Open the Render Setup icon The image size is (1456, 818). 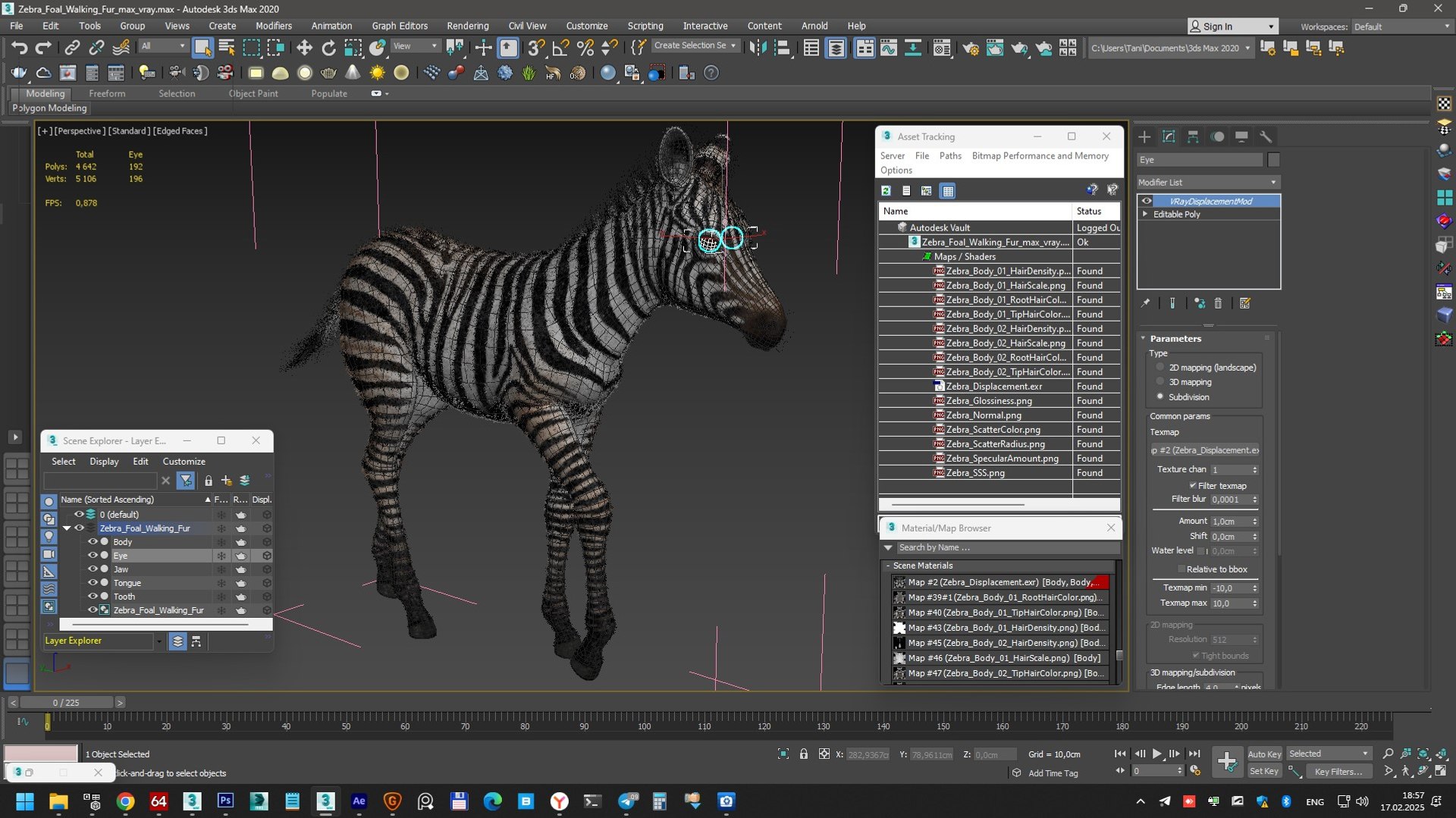click(x=970, y=48)
